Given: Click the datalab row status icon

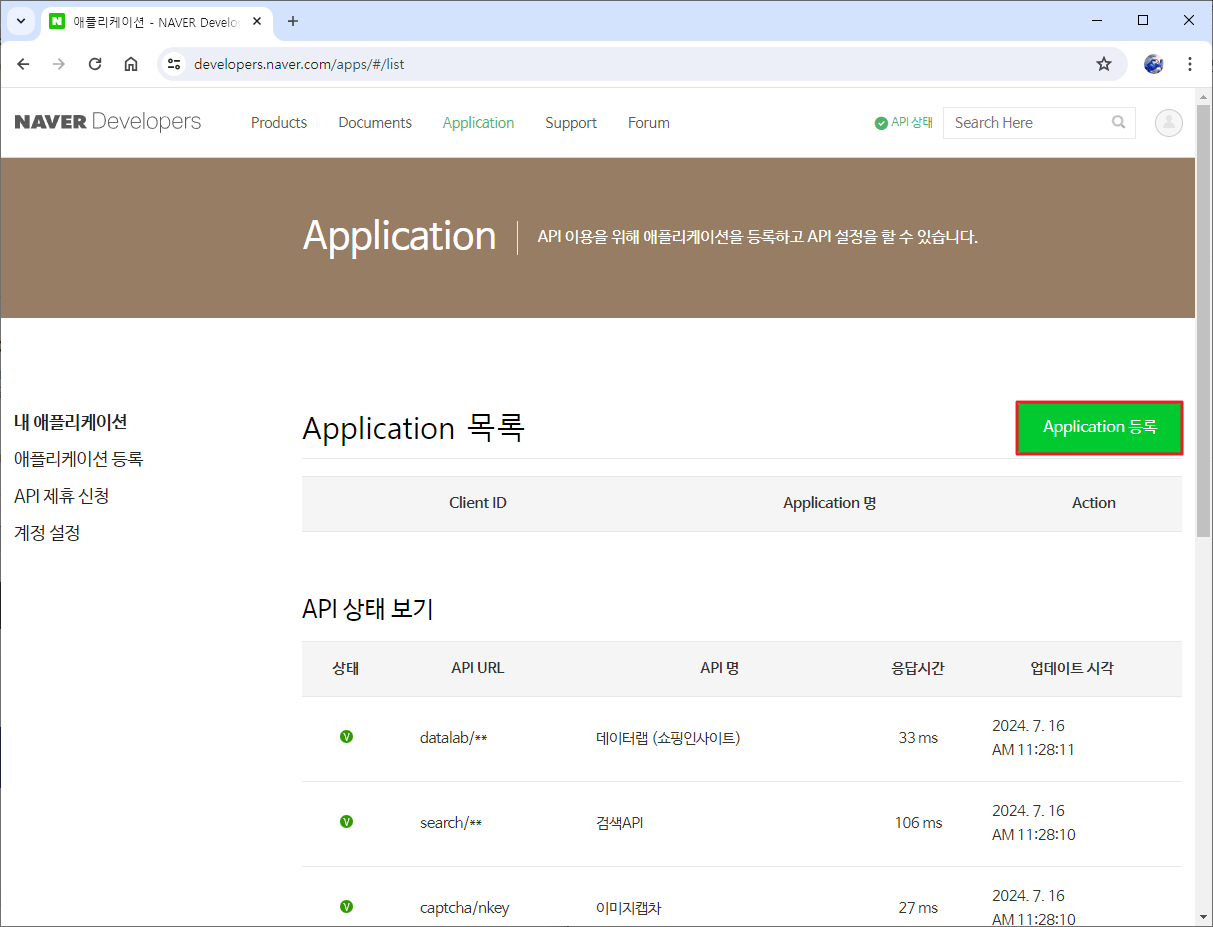Looking at the screenshot, I should click(346, 737).
